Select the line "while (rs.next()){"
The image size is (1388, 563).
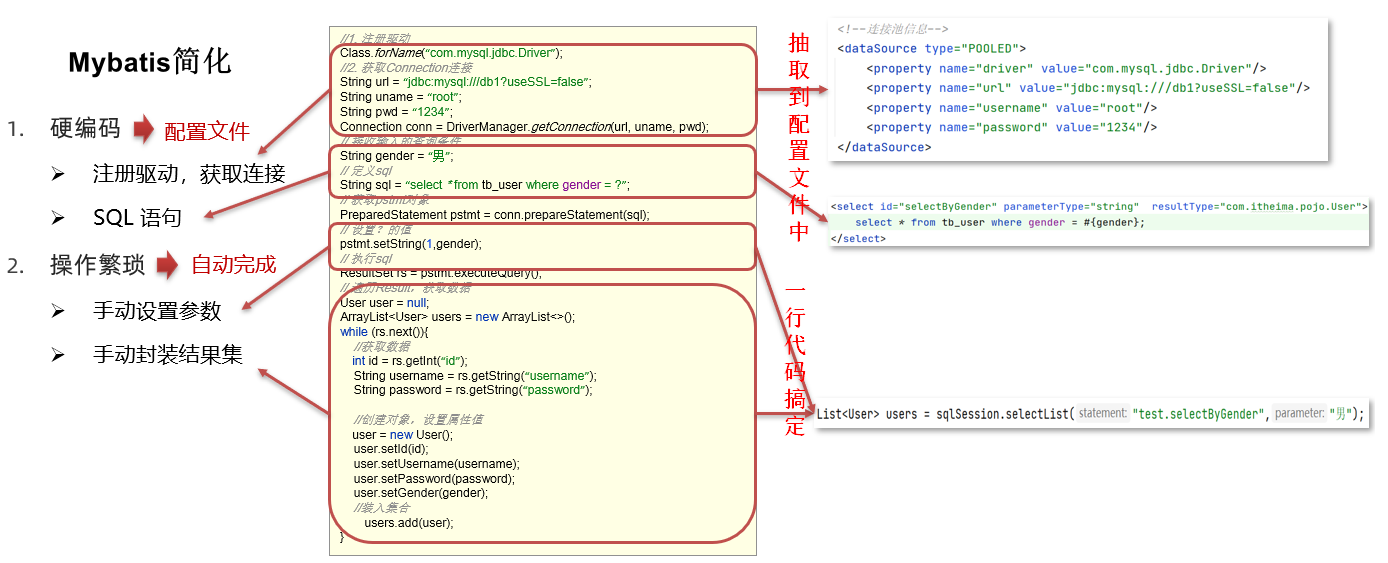click(384, 332)
